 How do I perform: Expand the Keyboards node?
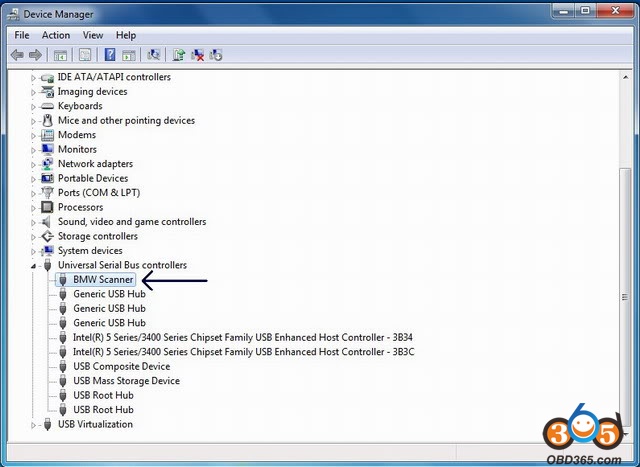tap(33, 107)
